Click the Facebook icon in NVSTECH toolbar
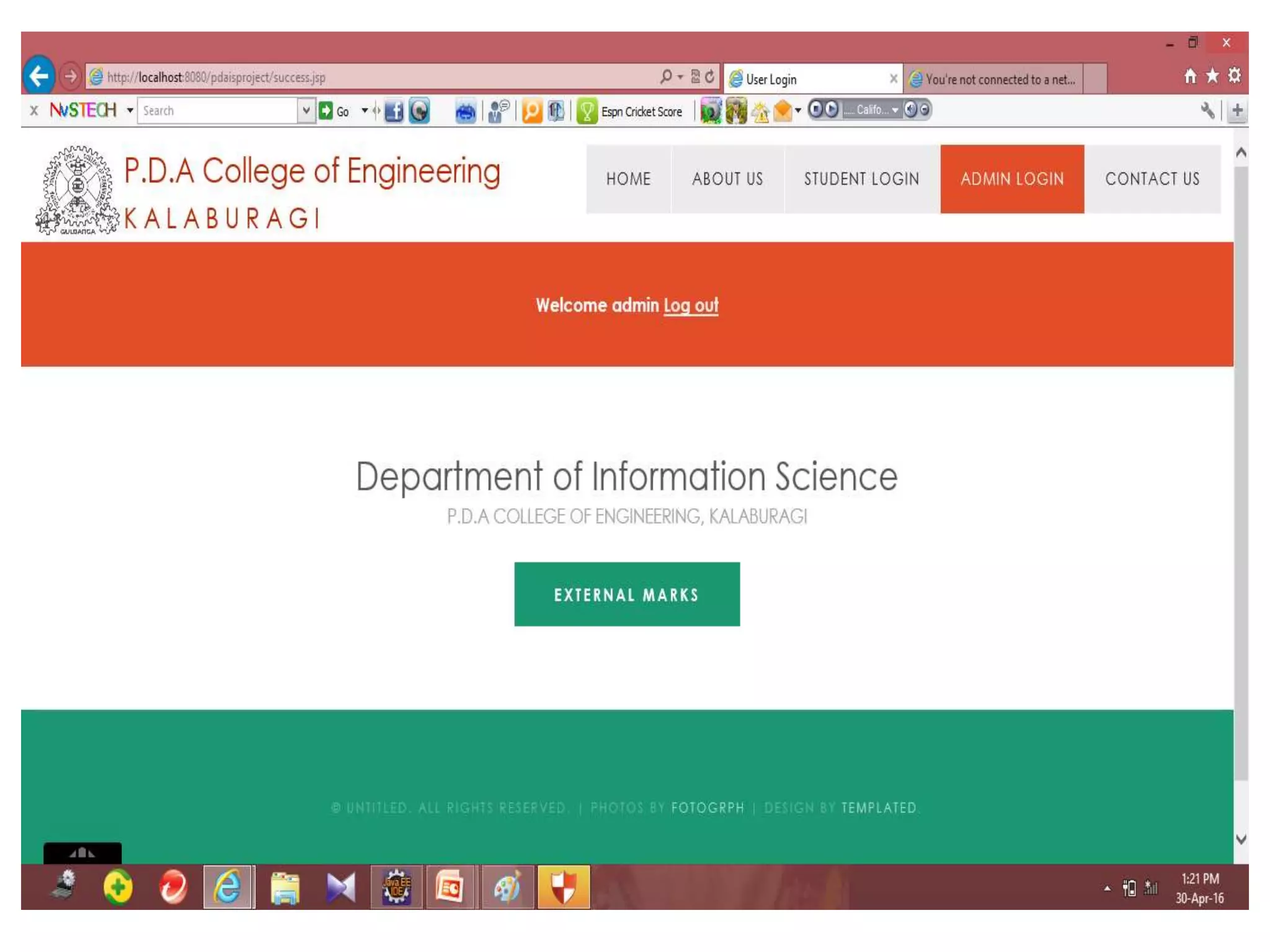This screenshot has height=952, width=1270. pos(393,112)
